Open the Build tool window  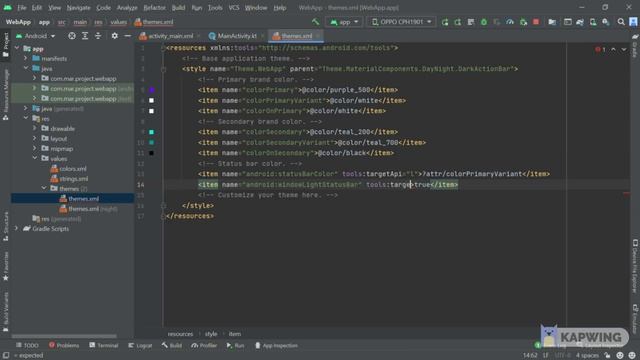(172, 345)
